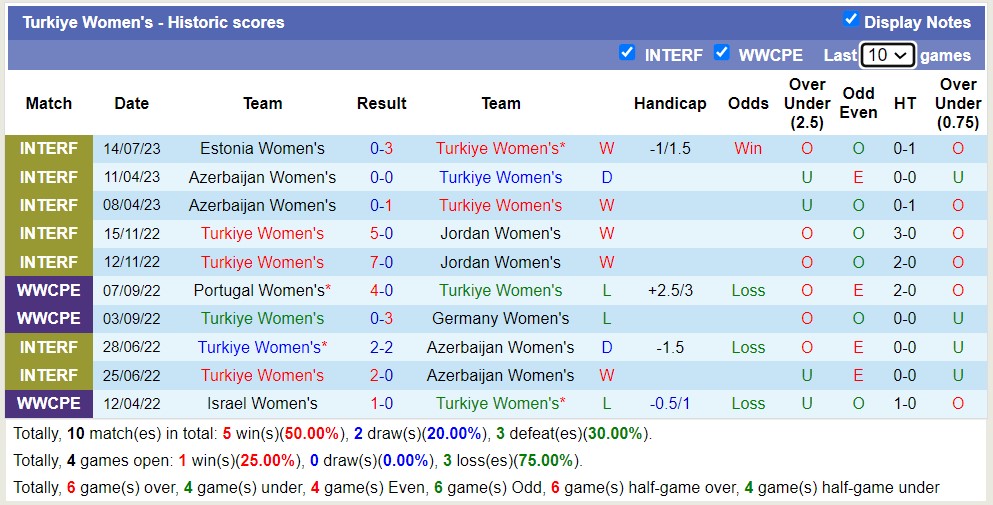The width and height of the screenshot is (993, 505).
Task: Open Israel Women's team link
Action: point(262,403)
